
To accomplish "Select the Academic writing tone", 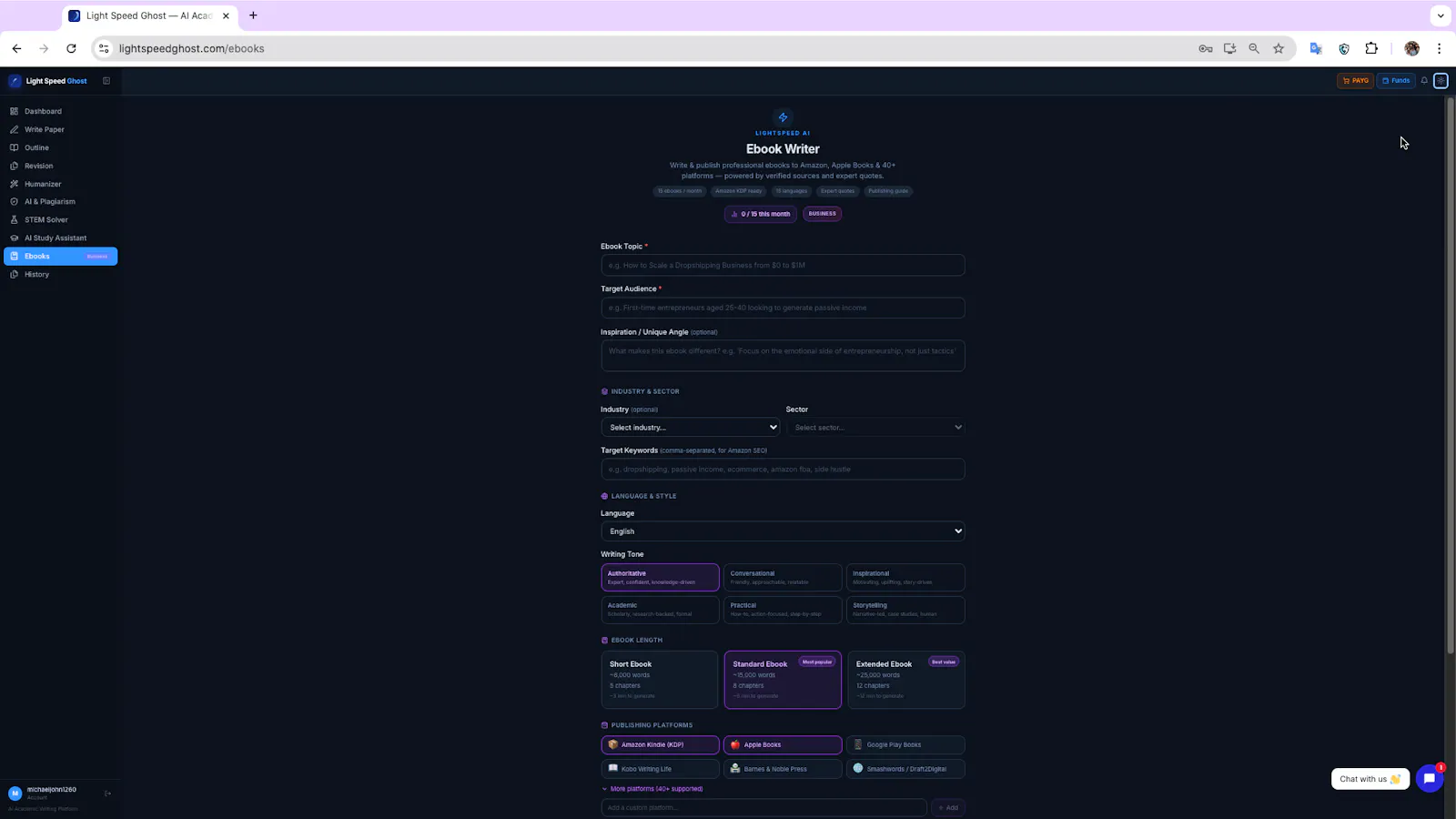I will point(660,610).
